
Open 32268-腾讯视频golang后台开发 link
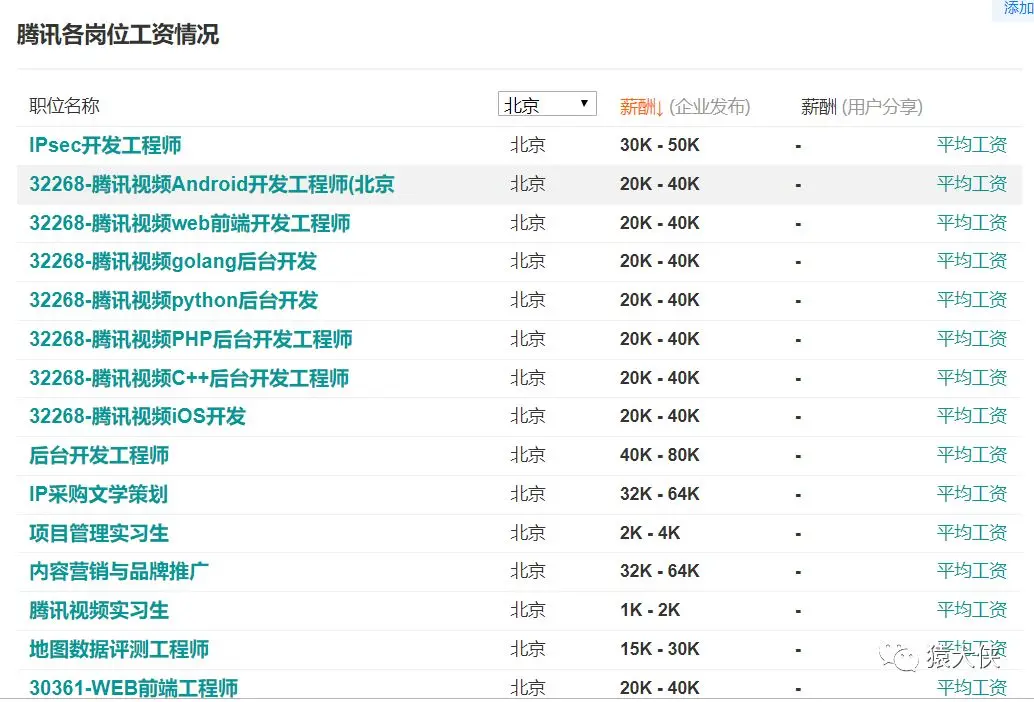(x=173, y=262)
